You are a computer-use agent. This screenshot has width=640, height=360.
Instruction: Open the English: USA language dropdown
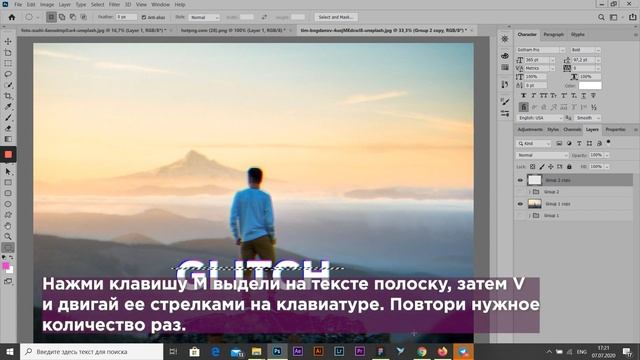540,118
